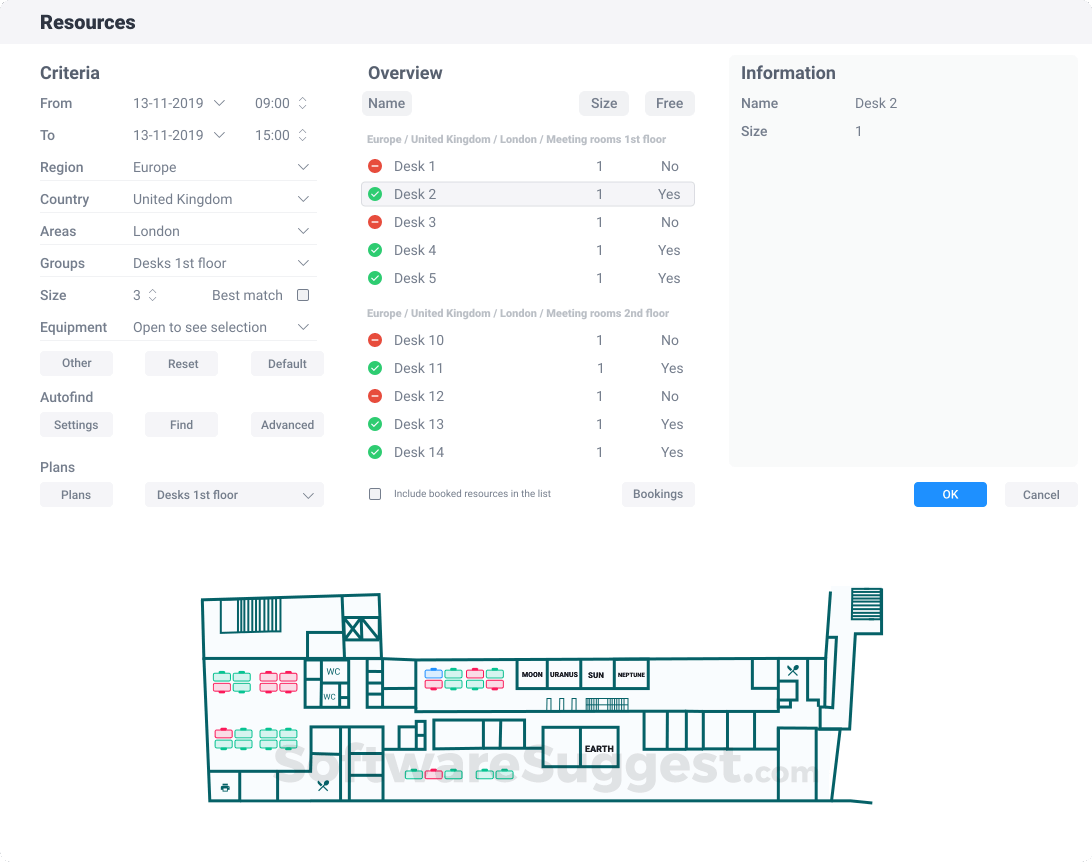The height and width of the screenshot is (862, 1092).
Task: Sort the overview by the Free column
Action: click(669, 103)
